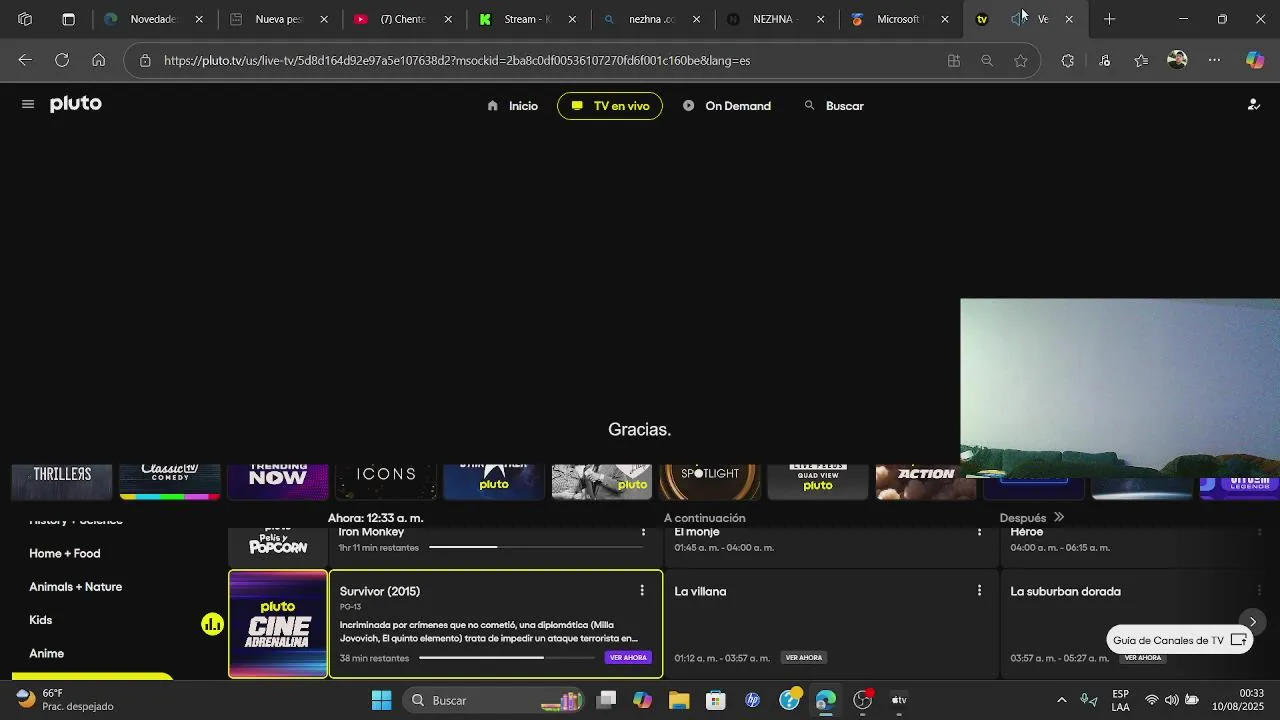This screenshot has height=720, width=1280.
Task: Select the Thrillers category tile
Action: 62,482
